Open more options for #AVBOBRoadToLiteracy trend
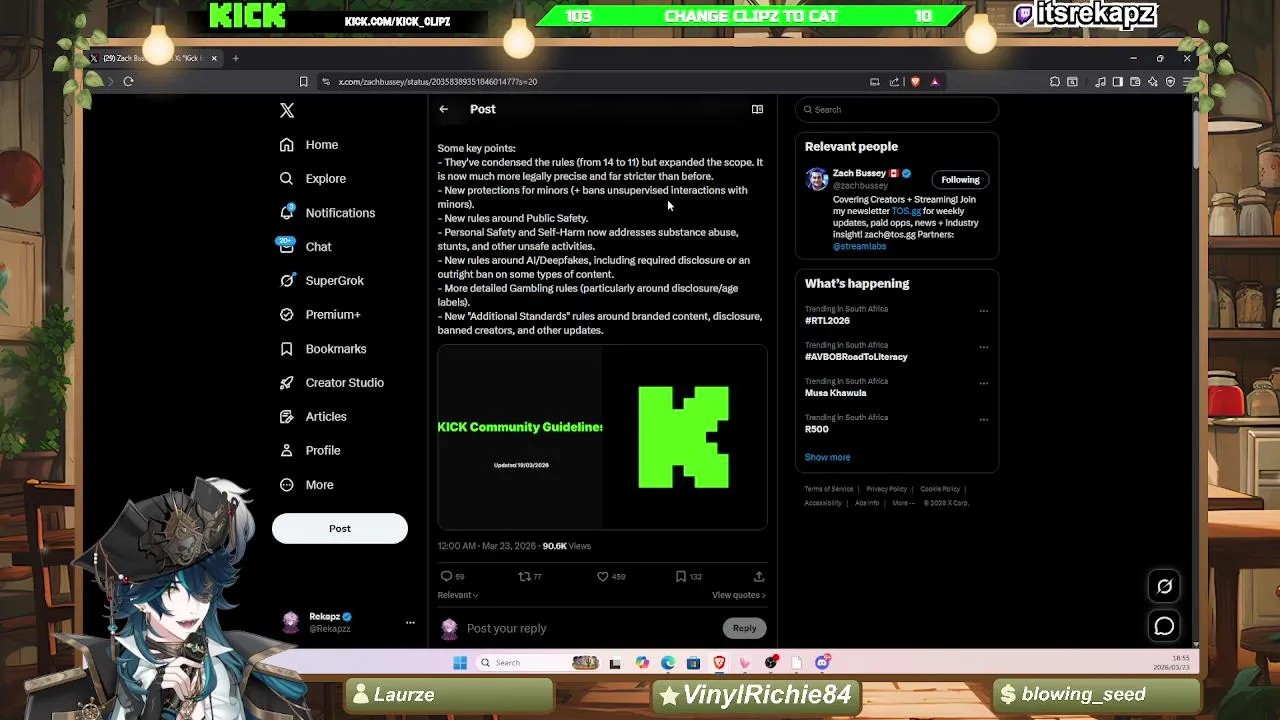Image resolution: width=1280 pixels, height=720 pixels. point(984,347)
